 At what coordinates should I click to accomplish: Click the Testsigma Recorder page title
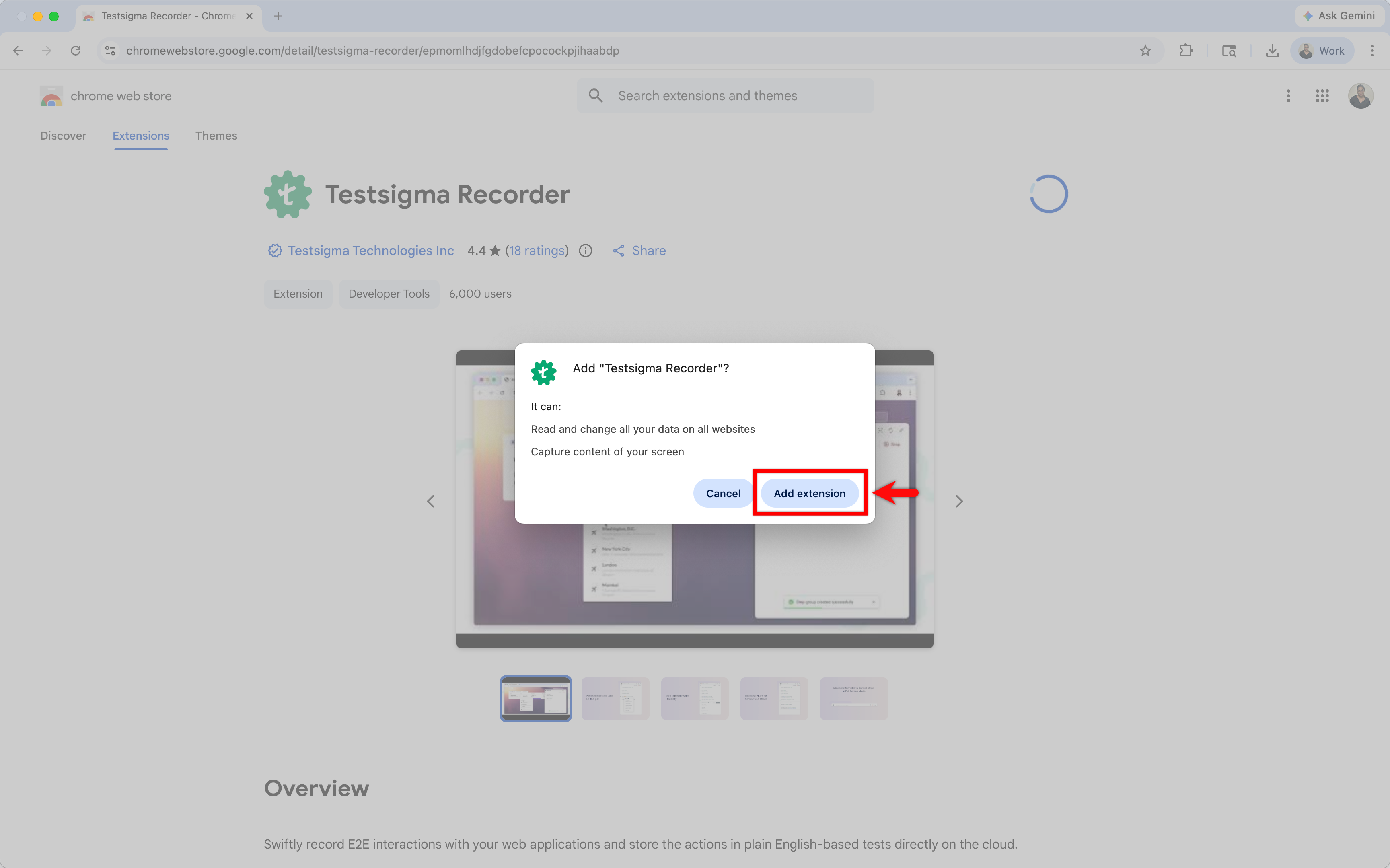point(448,194)
